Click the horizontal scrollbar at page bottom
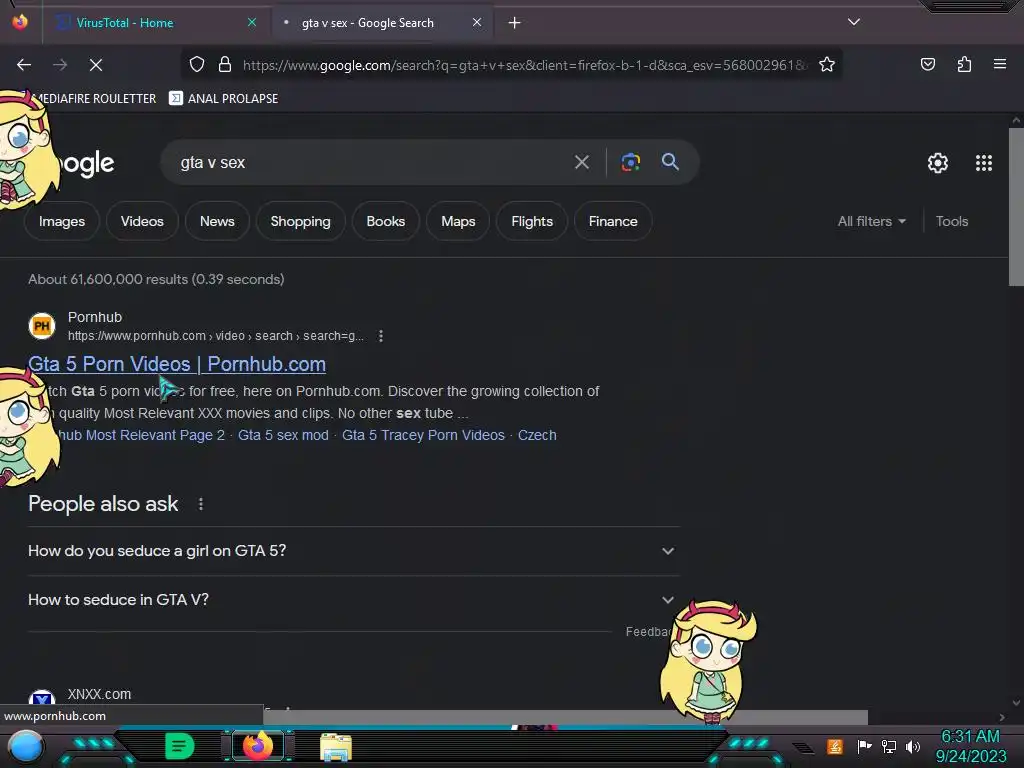 [x=566, y=717]
